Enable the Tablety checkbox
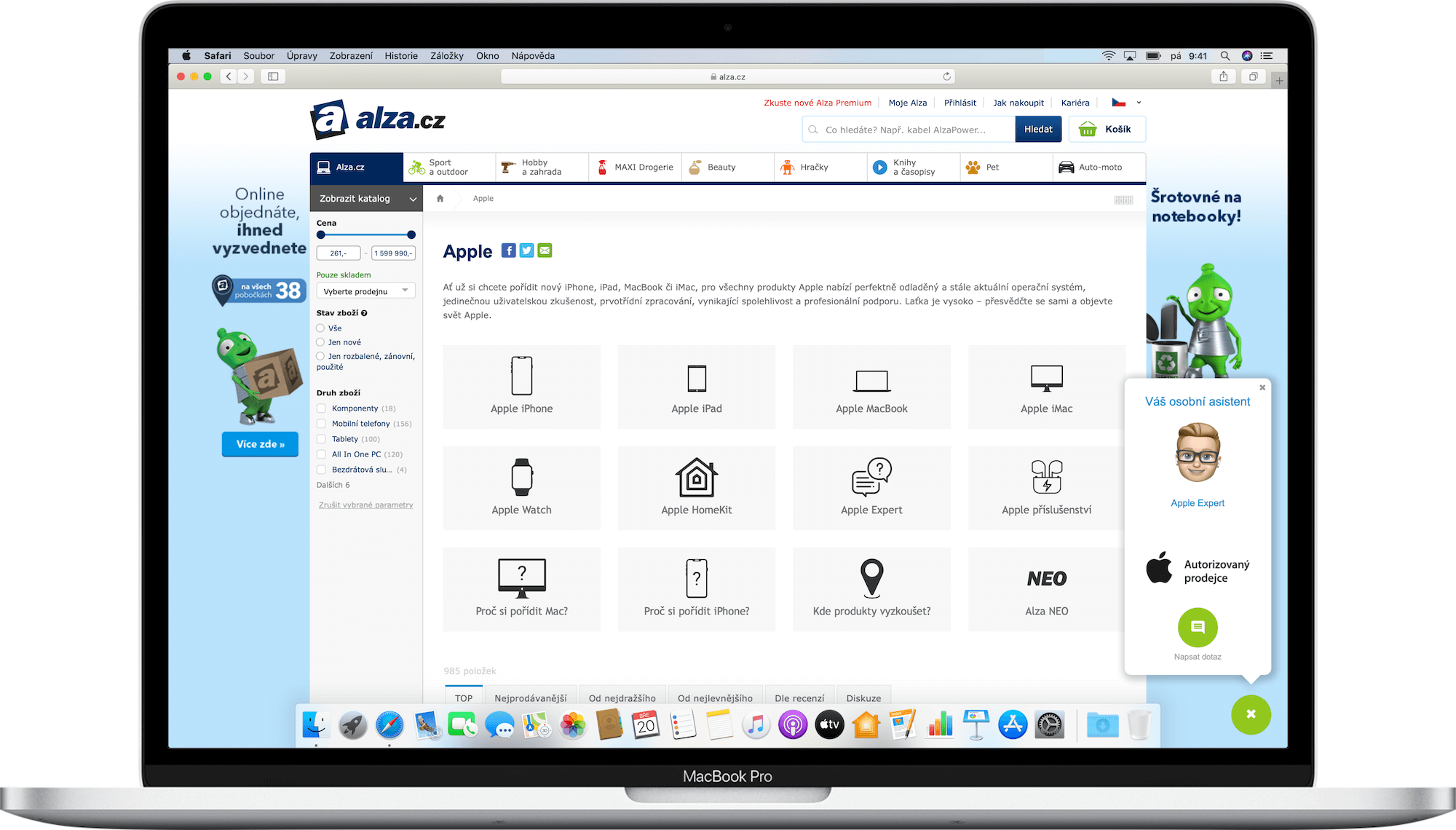The height and width of the screenshot is (830, 1456). tap(321, 439)
